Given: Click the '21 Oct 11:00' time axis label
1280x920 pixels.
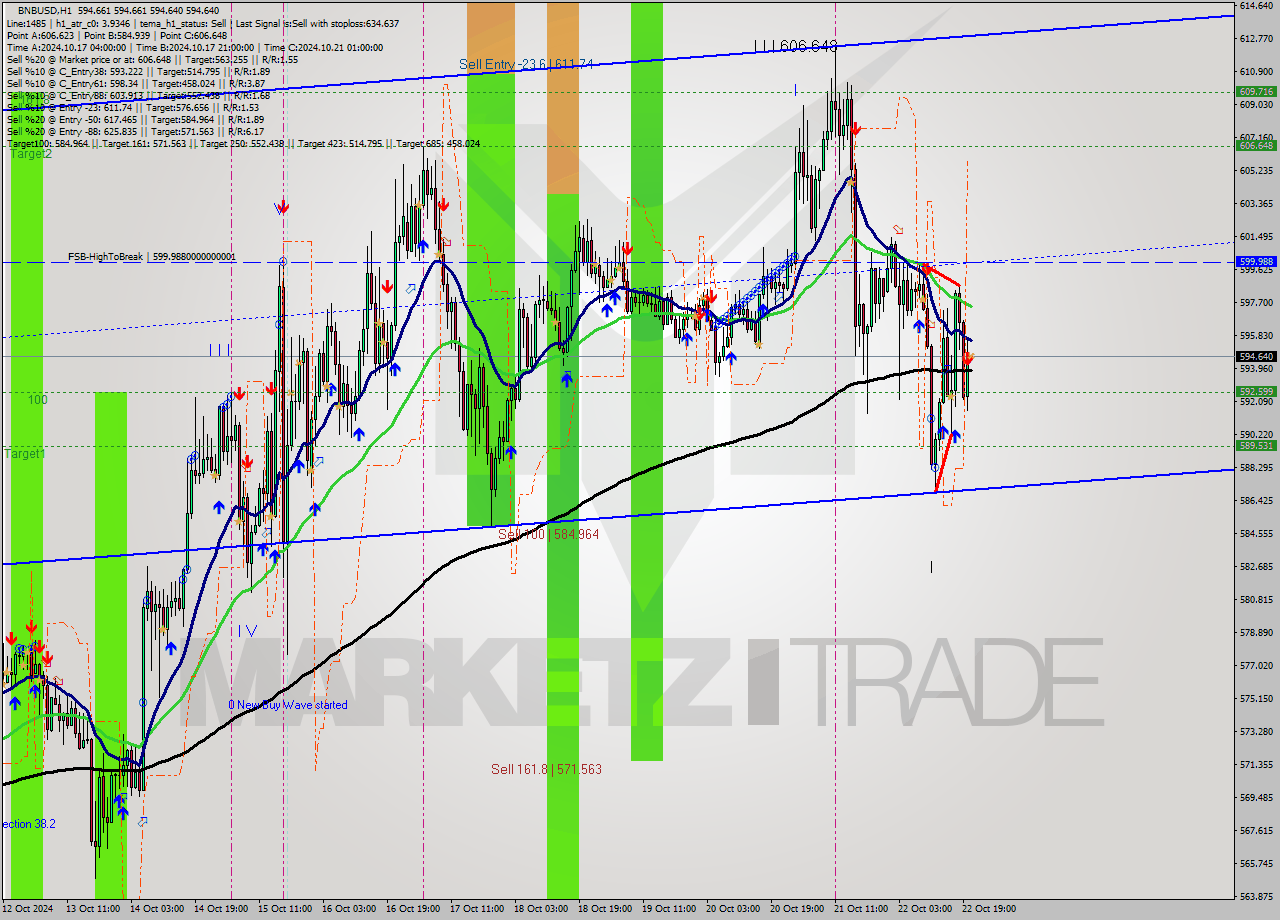Looking at the screenshot, I should pyautogui.click(x=861, y=909).
